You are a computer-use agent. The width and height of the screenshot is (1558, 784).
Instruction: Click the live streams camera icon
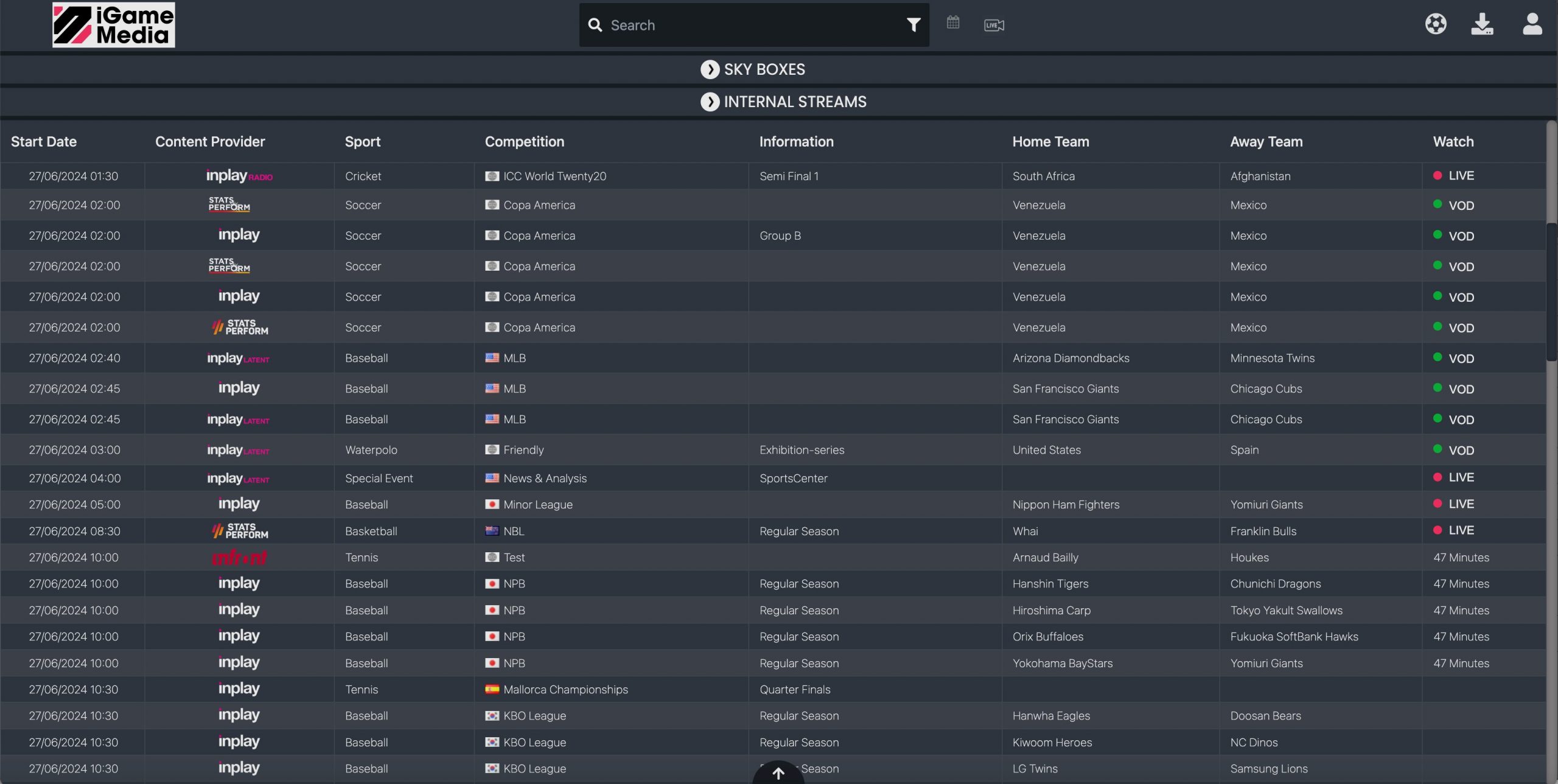pos(994,25)
